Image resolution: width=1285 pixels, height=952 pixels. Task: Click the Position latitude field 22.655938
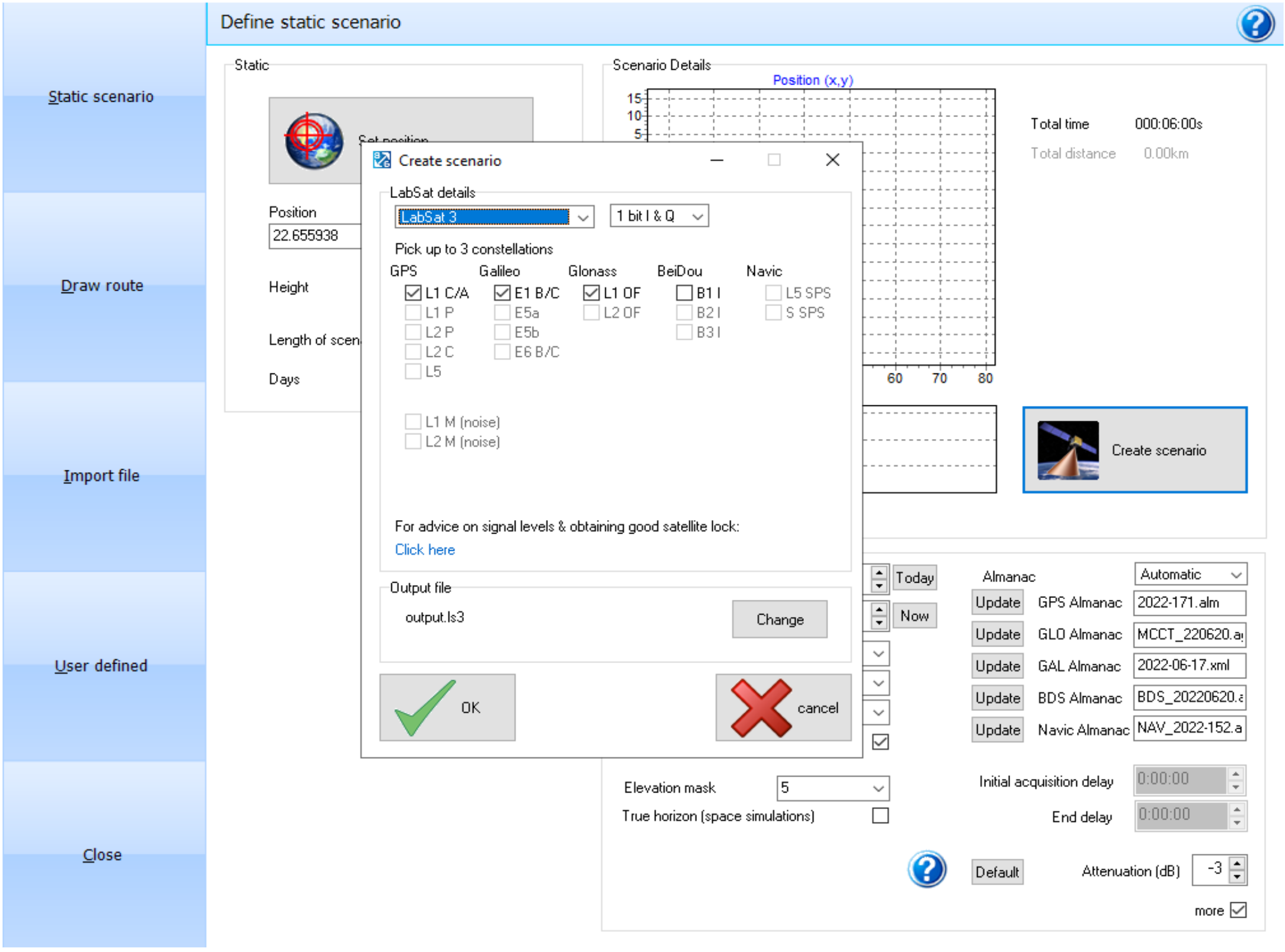tap(315, 236)
